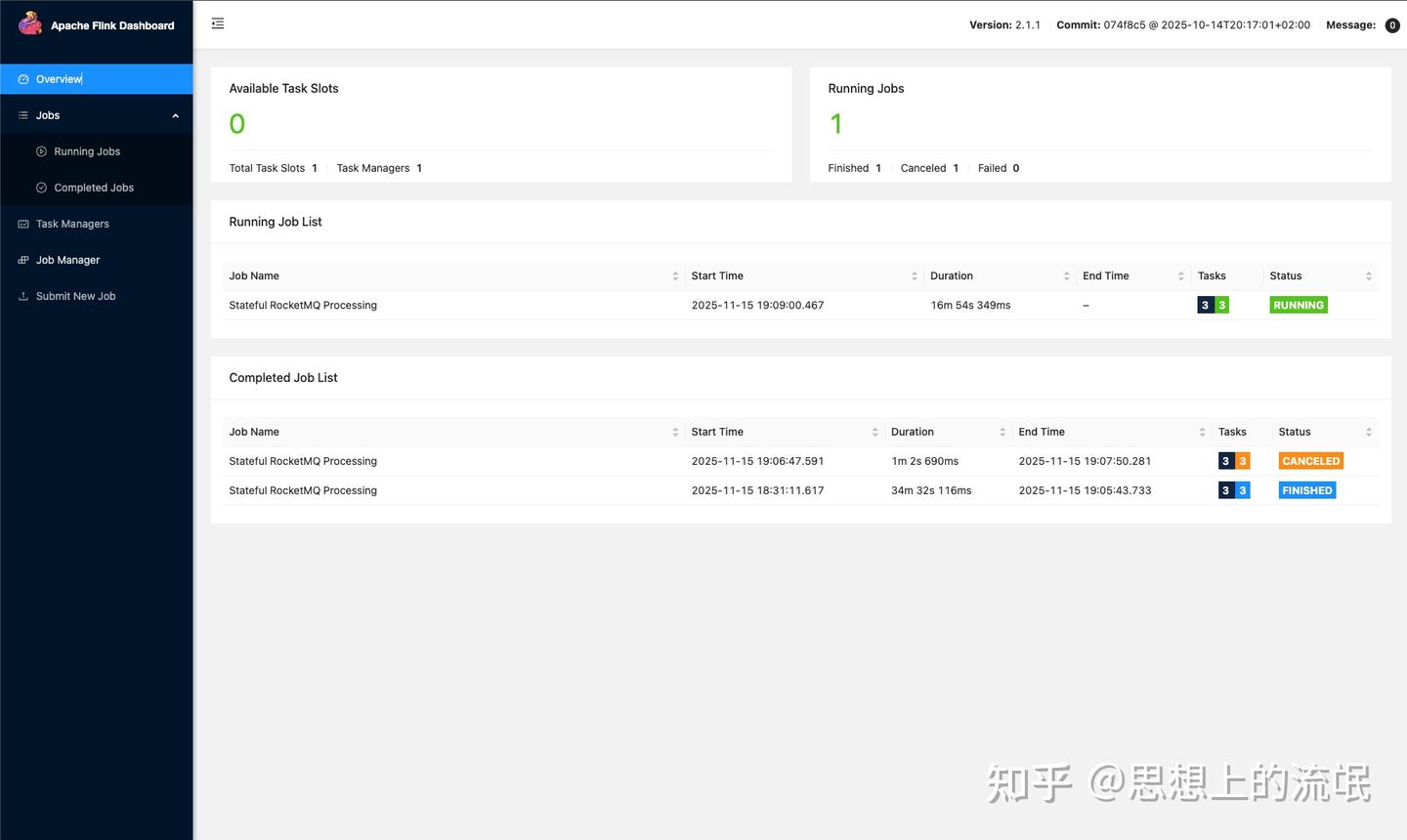Image resolution: width=1407 pixels, height=840 pixels.
Task: Toggle sidebar collapse with the top-left icon
Action: (217, 23)
